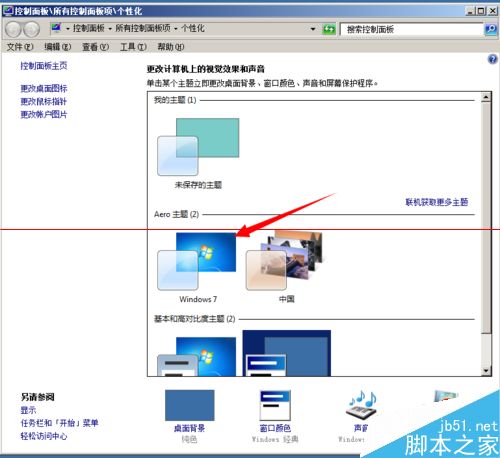
Task: Open the 编辑(E) menu
Action: coord(58,47)
